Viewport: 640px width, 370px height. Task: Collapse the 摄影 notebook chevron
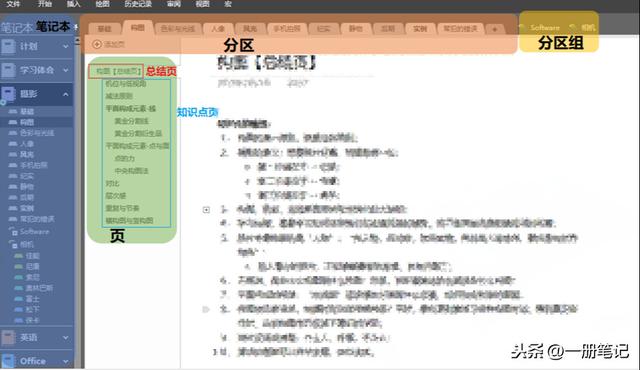[66, 94]
